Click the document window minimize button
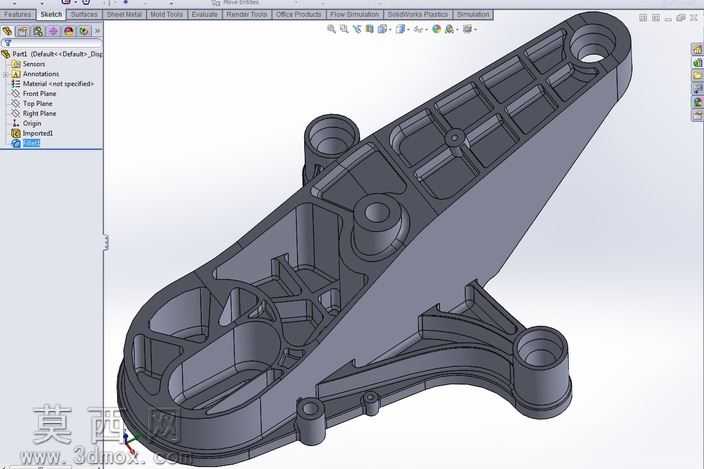 point(669,18)
